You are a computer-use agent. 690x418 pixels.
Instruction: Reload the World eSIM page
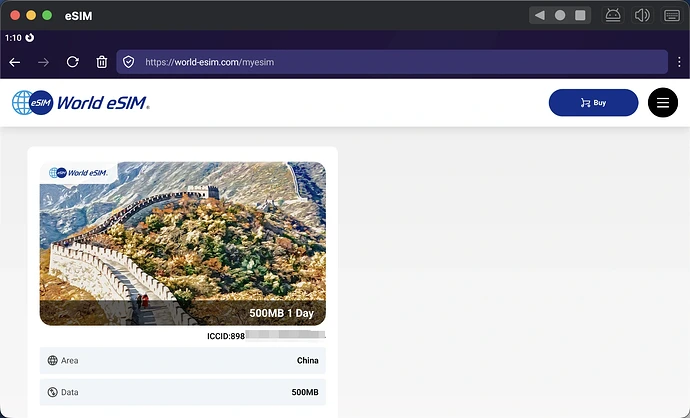(x=72, y=62)
